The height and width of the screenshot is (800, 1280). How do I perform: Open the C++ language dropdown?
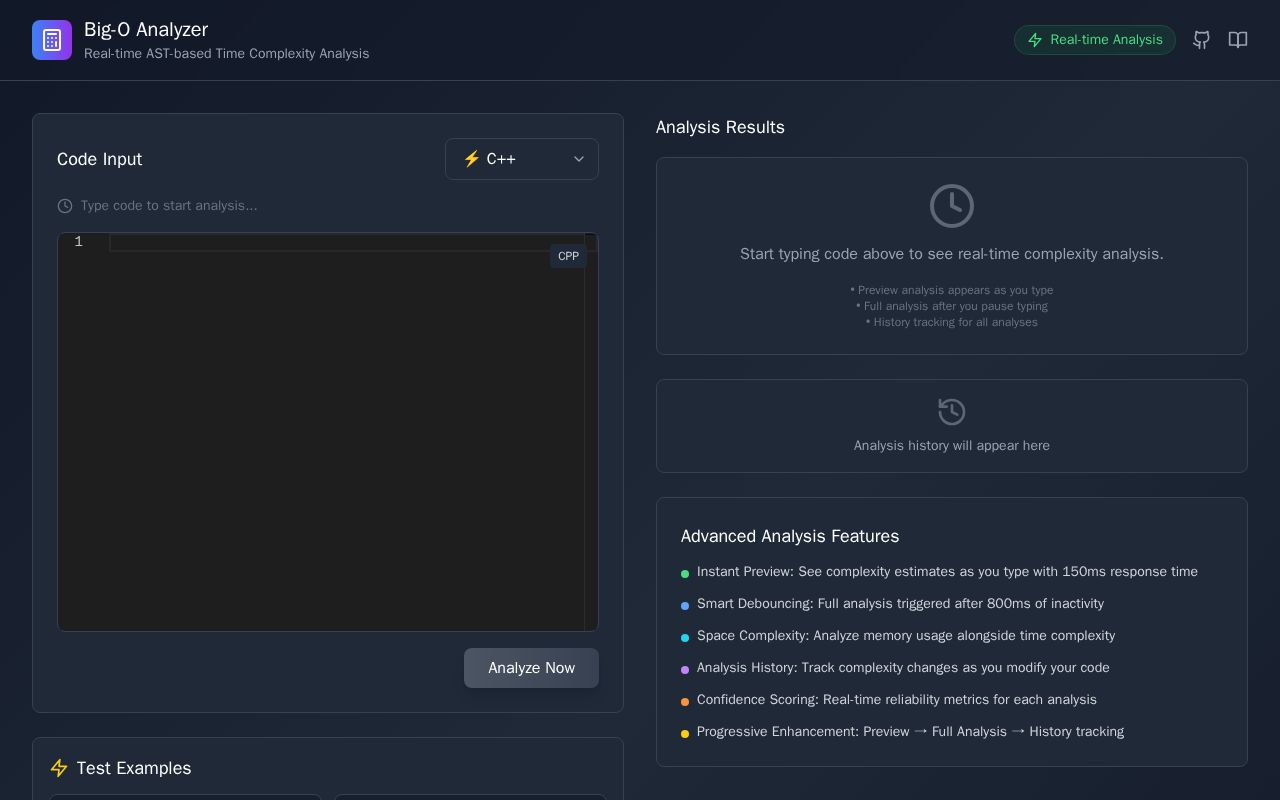[522, 159]
